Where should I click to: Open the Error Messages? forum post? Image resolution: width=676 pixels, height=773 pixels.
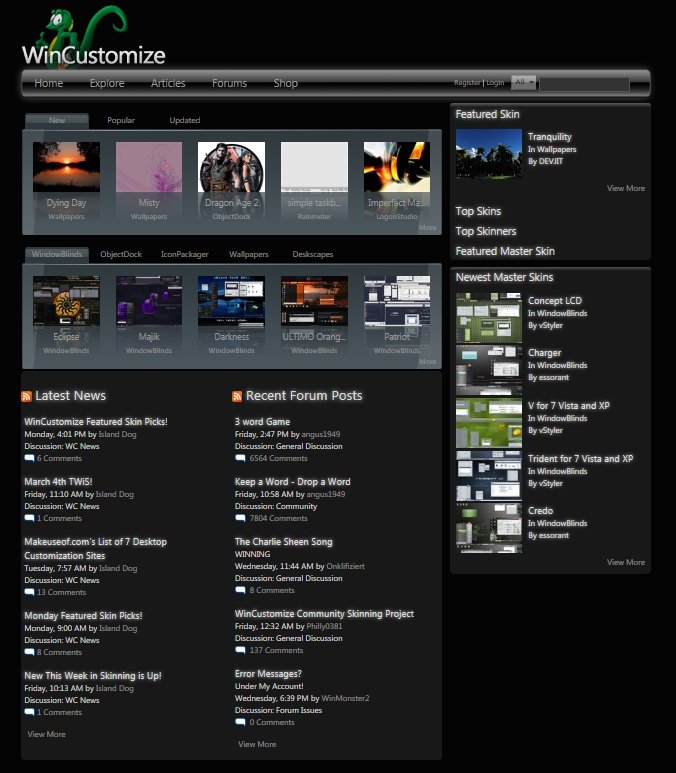[268, 674]
